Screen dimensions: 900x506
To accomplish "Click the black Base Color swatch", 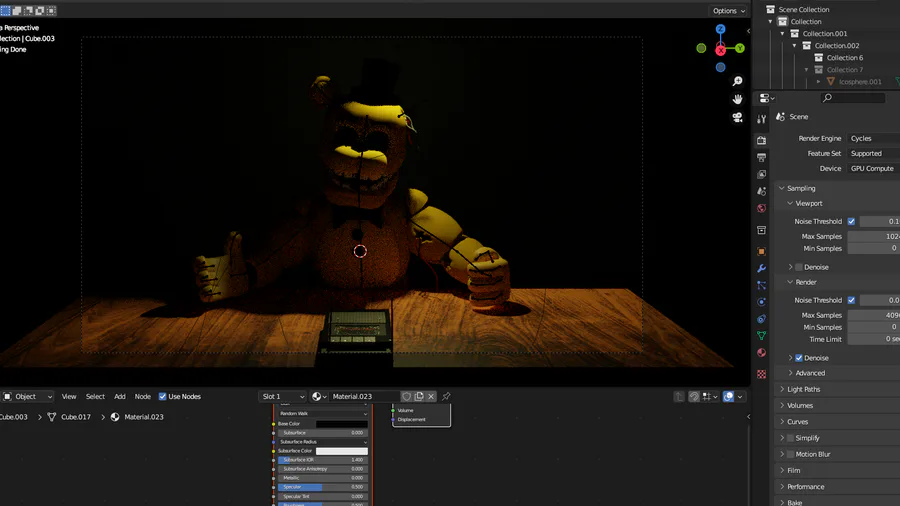I will tap(342, 424).
